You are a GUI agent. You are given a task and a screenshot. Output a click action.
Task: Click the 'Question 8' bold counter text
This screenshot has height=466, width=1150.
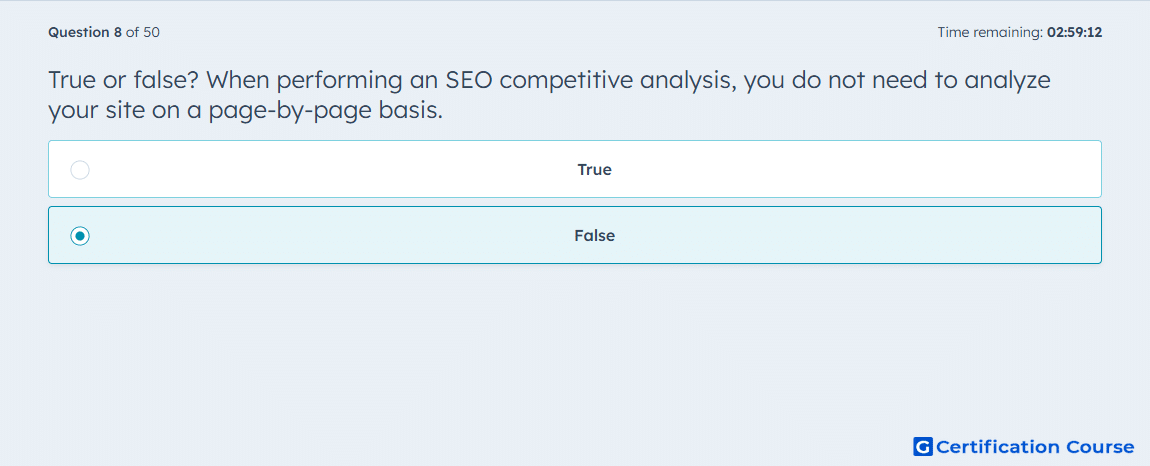pyautogui.click(x=85, y=32)
